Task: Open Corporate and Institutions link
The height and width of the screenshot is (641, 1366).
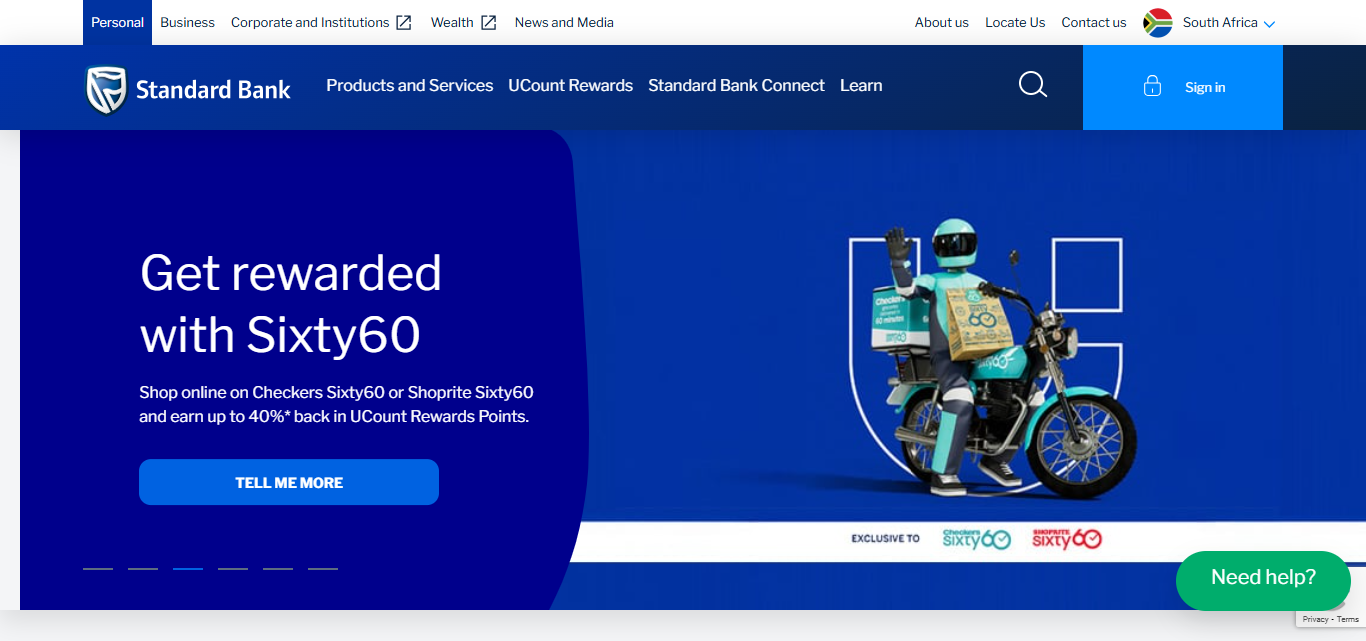Action: click(310, 22)
